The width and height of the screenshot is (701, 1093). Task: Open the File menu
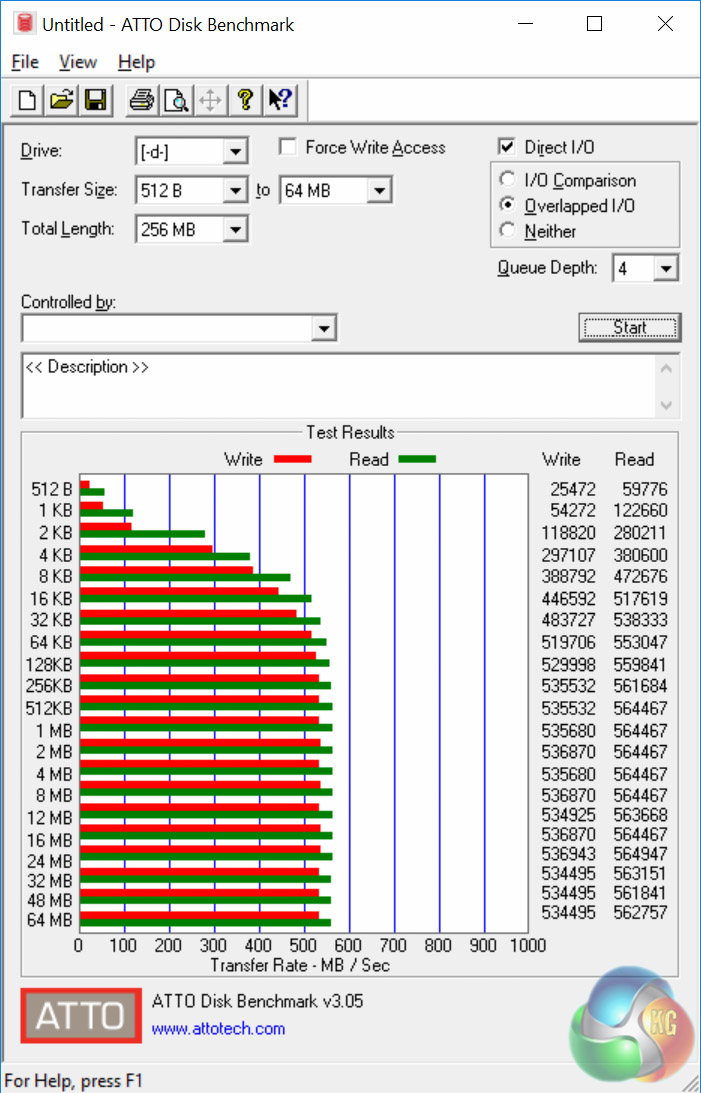click(25, 62)
